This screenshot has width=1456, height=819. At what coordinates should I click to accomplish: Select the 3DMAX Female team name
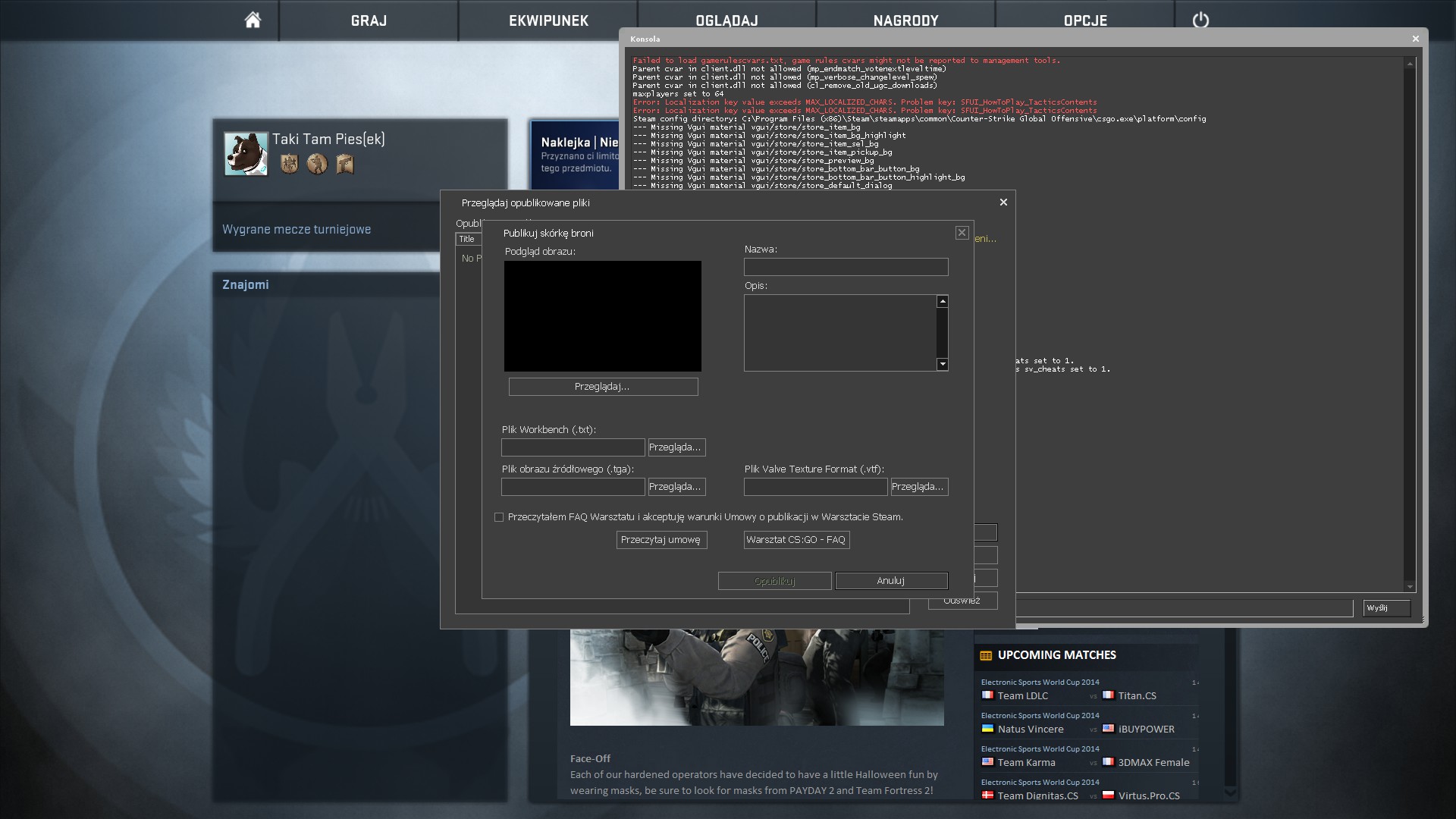click(1153, 762)
